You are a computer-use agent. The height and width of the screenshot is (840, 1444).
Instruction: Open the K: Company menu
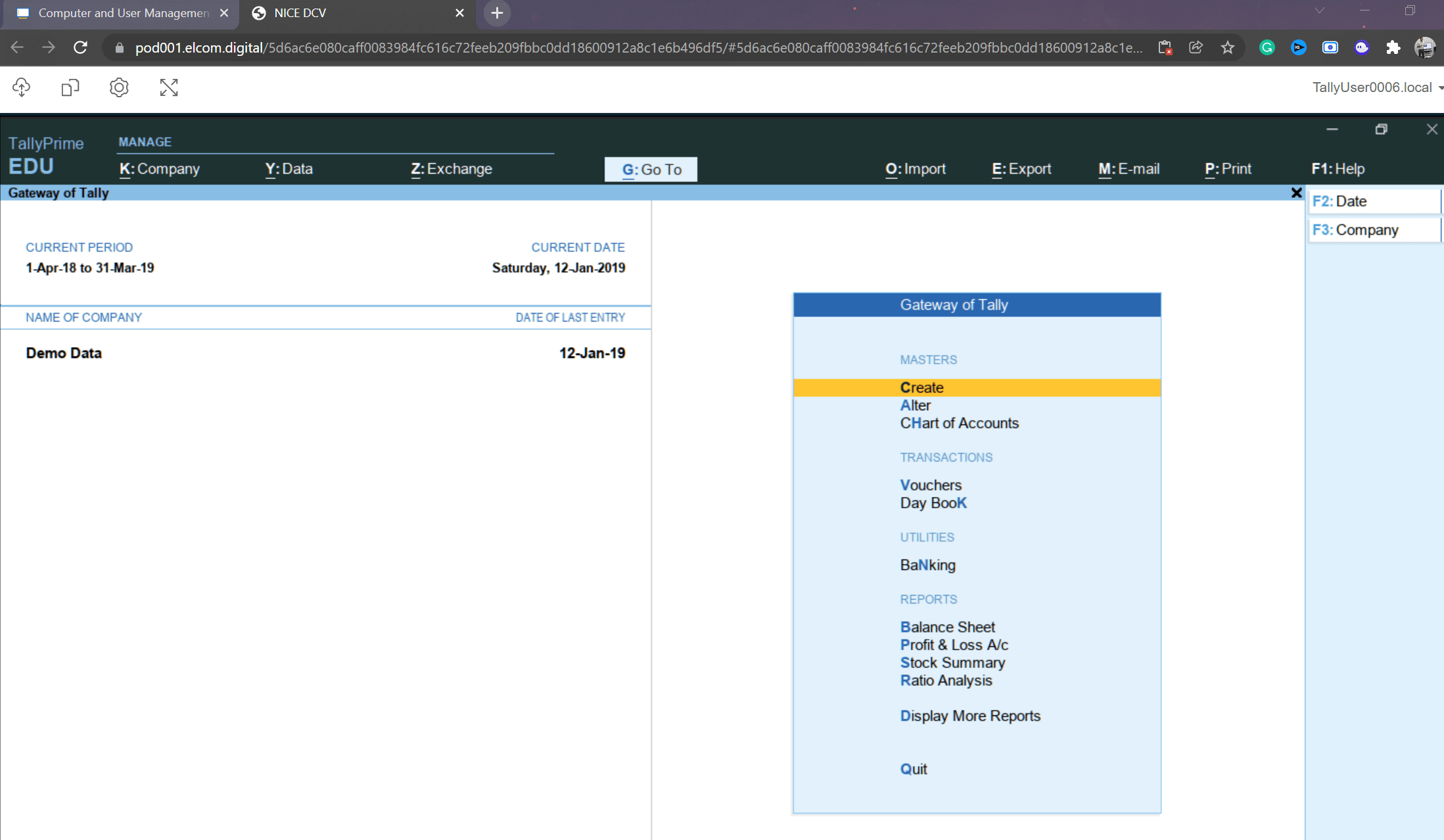[160, 169]
